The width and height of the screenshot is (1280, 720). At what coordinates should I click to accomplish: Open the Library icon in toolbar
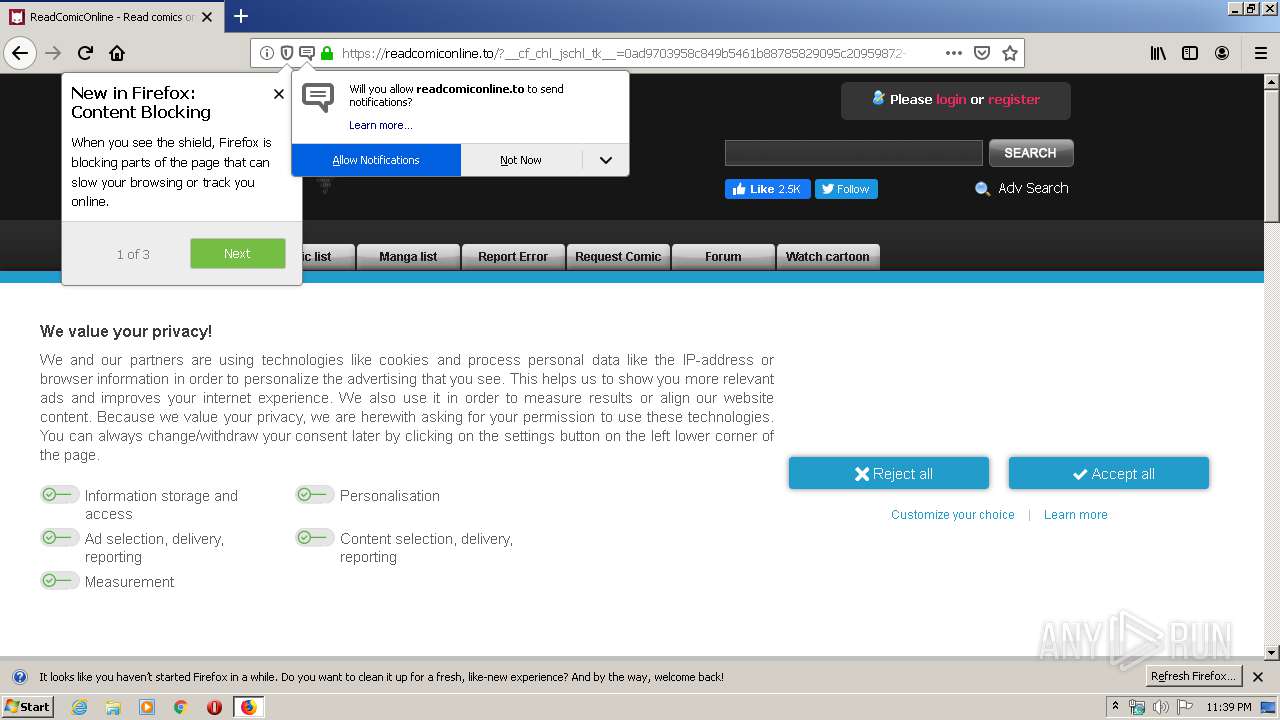click(1158, 53)
